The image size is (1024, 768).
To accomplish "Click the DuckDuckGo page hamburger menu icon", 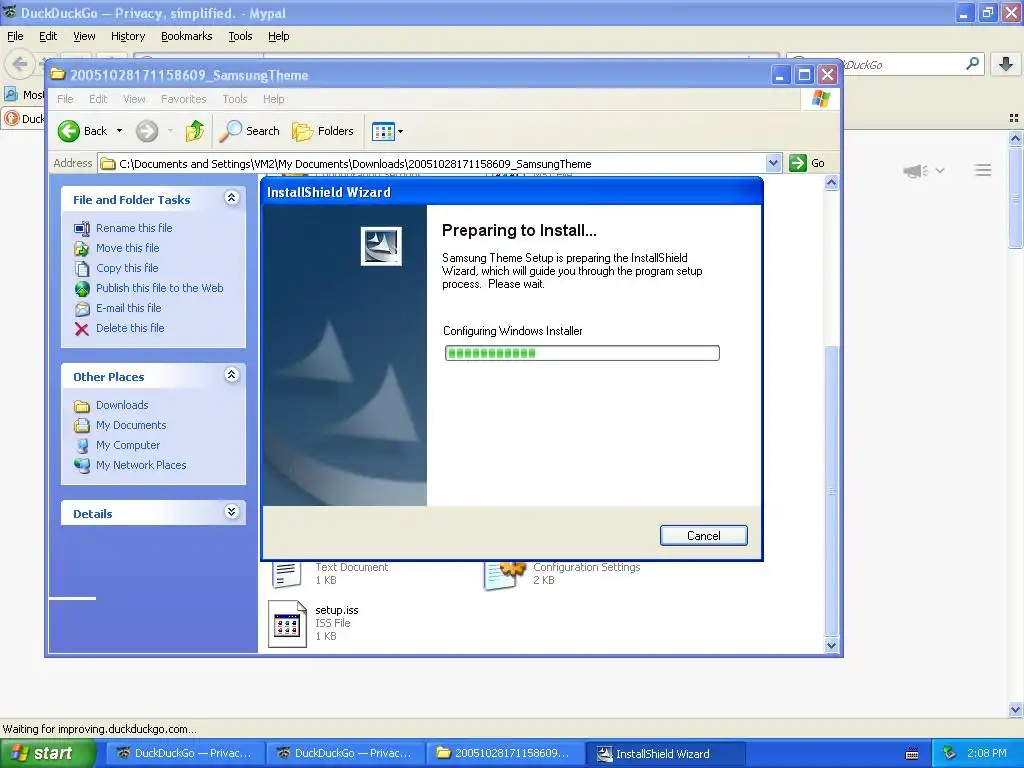I will click(x=983, y=170).
